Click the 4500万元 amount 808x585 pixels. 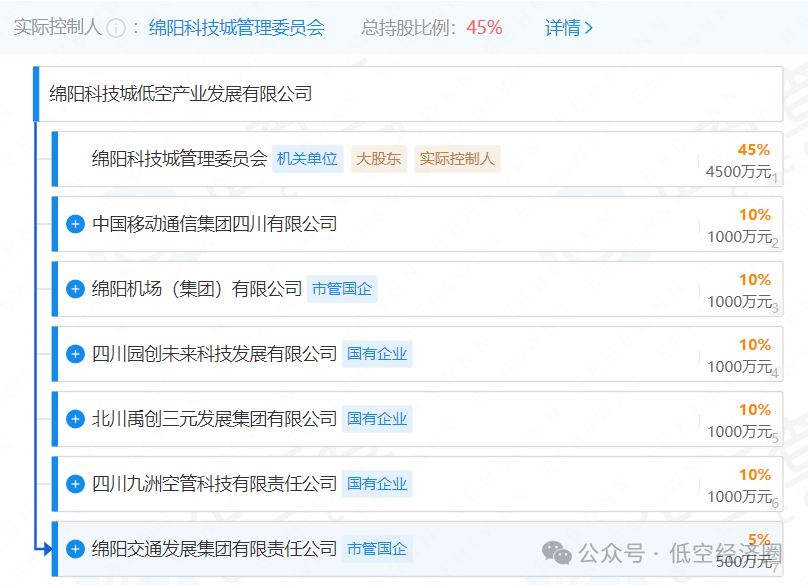click(x=738, y=172)
